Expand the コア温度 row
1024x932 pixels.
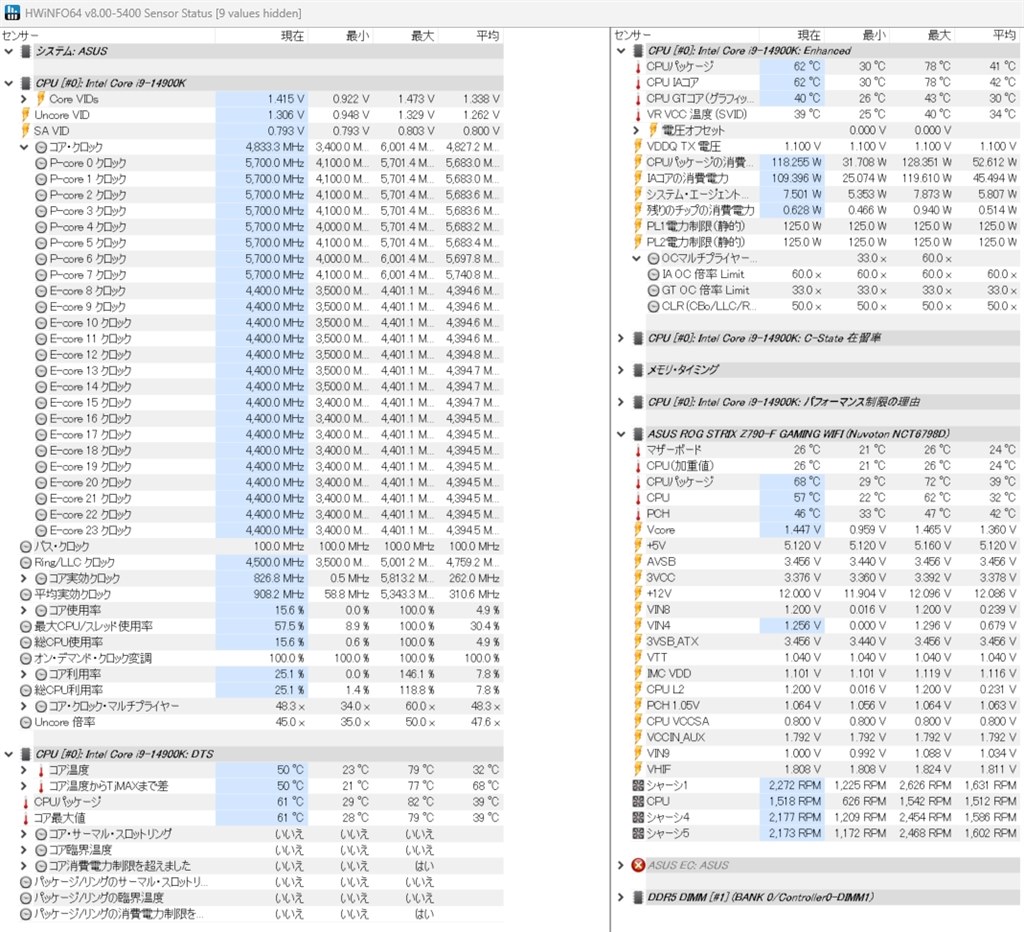pos(24,770)
